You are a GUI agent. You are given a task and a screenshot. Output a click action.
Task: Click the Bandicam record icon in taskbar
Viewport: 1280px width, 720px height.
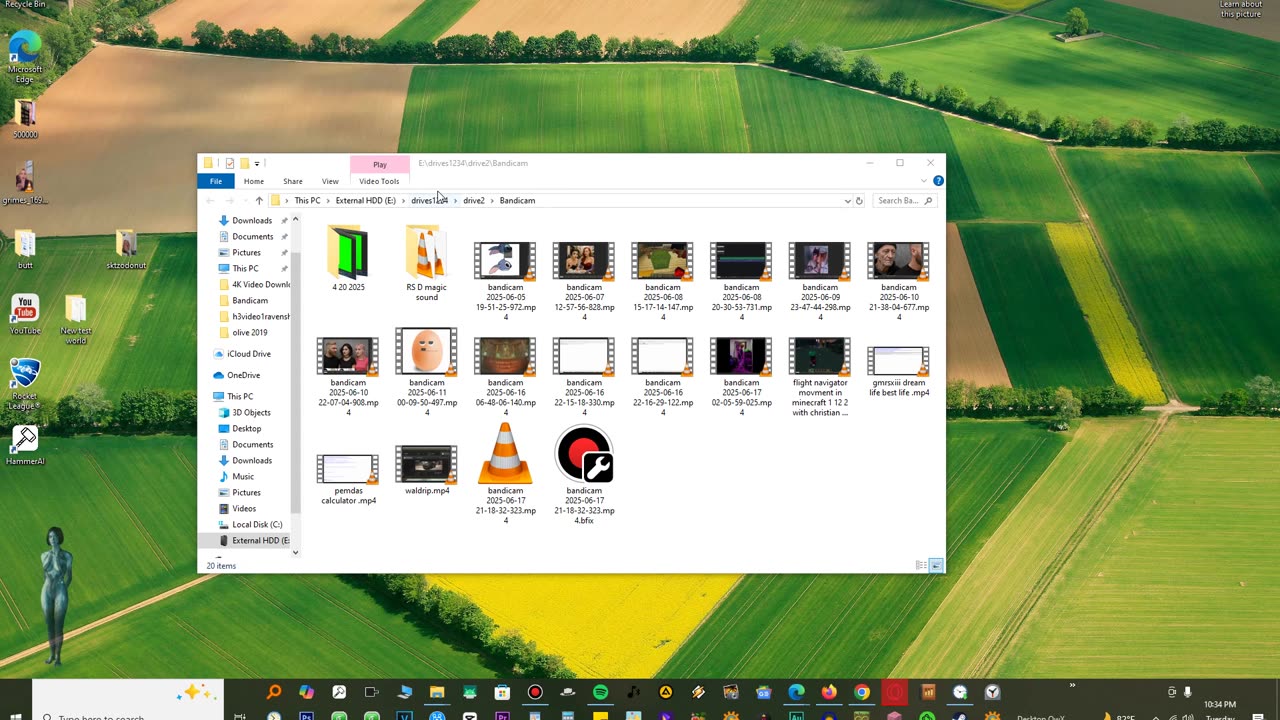535,692
